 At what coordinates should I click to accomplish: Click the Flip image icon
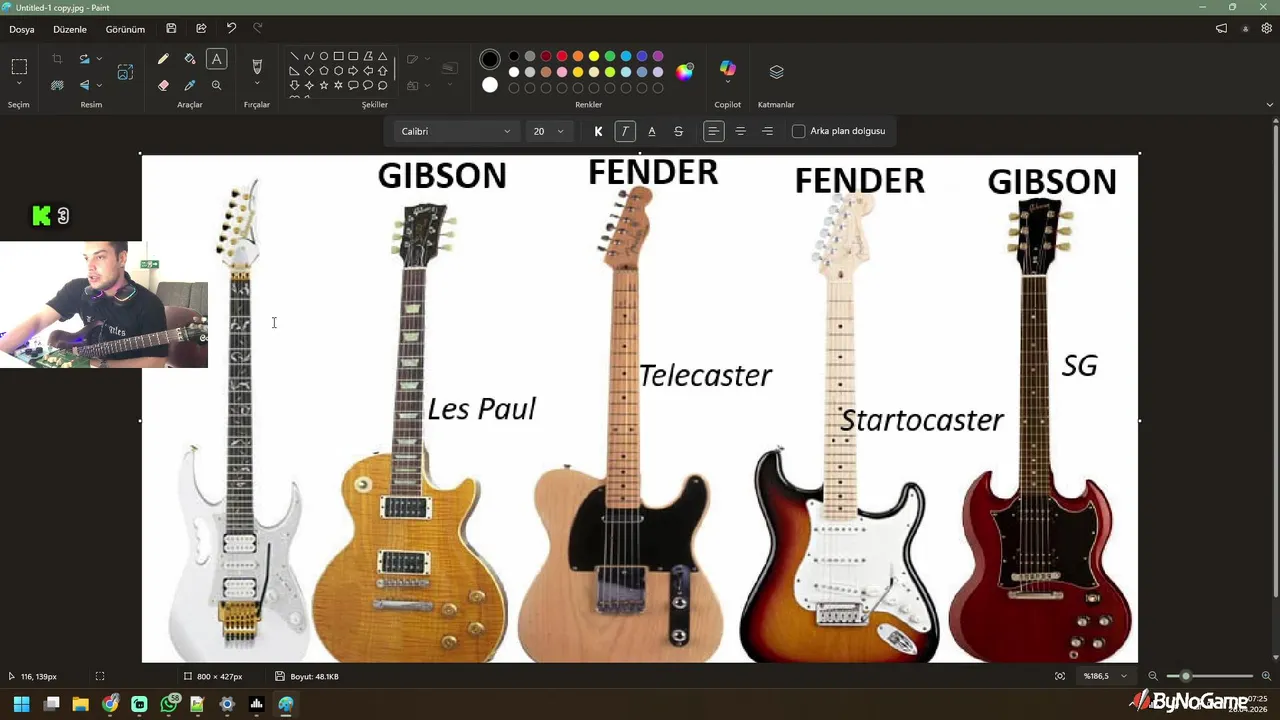pos(84,85)
